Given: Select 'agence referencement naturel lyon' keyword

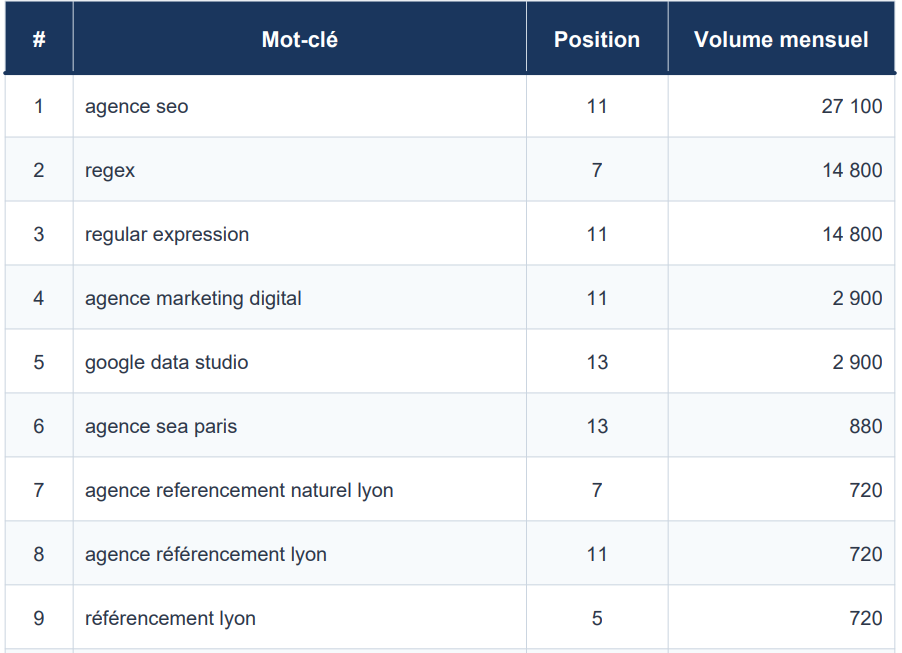Looking at the screenshot, I should pyautogui.click(x=239, y=490).
